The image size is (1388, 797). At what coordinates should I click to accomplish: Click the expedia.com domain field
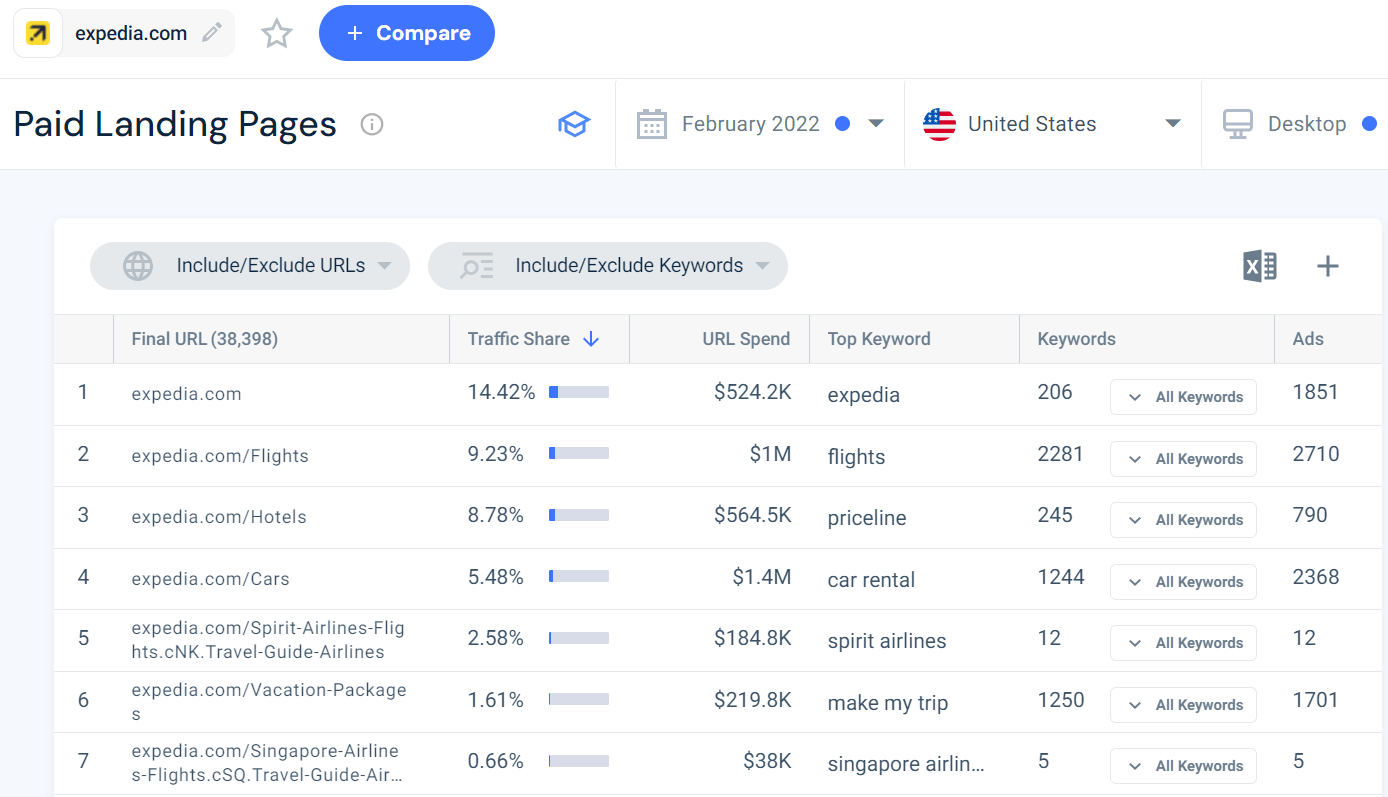pos(131,32)
